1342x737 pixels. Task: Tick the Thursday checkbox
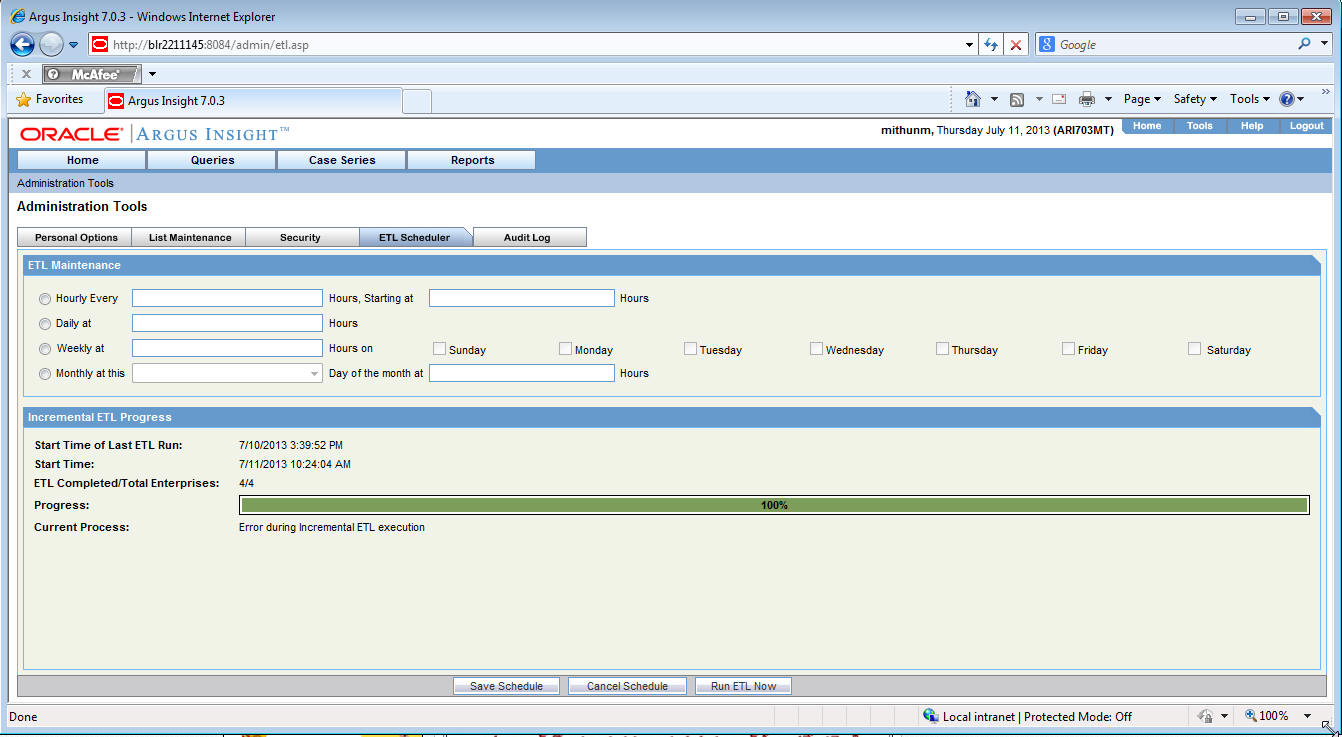click(942, 349)
